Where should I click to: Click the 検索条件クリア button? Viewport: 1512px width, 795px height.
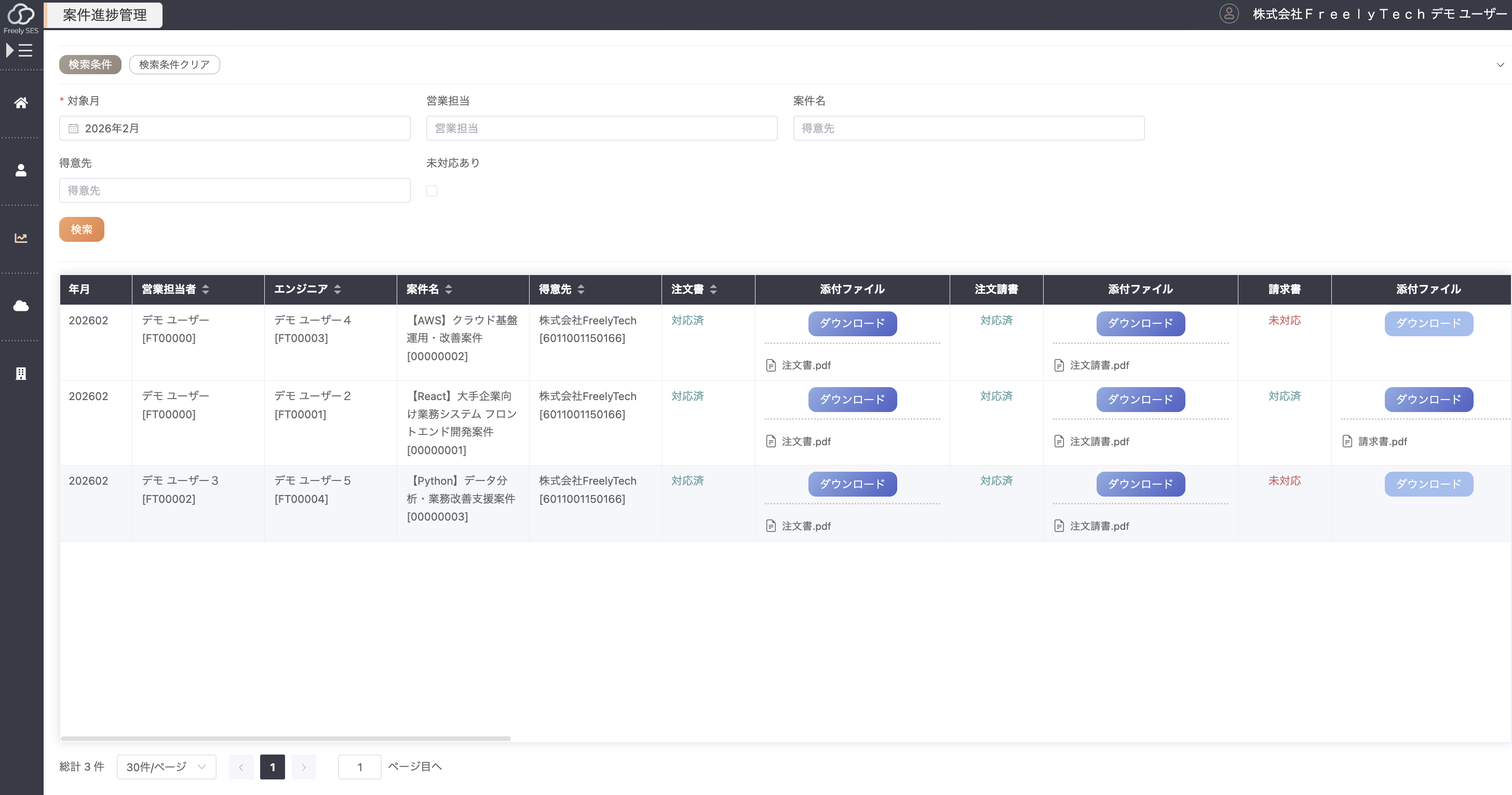click(x=174, y=64)
